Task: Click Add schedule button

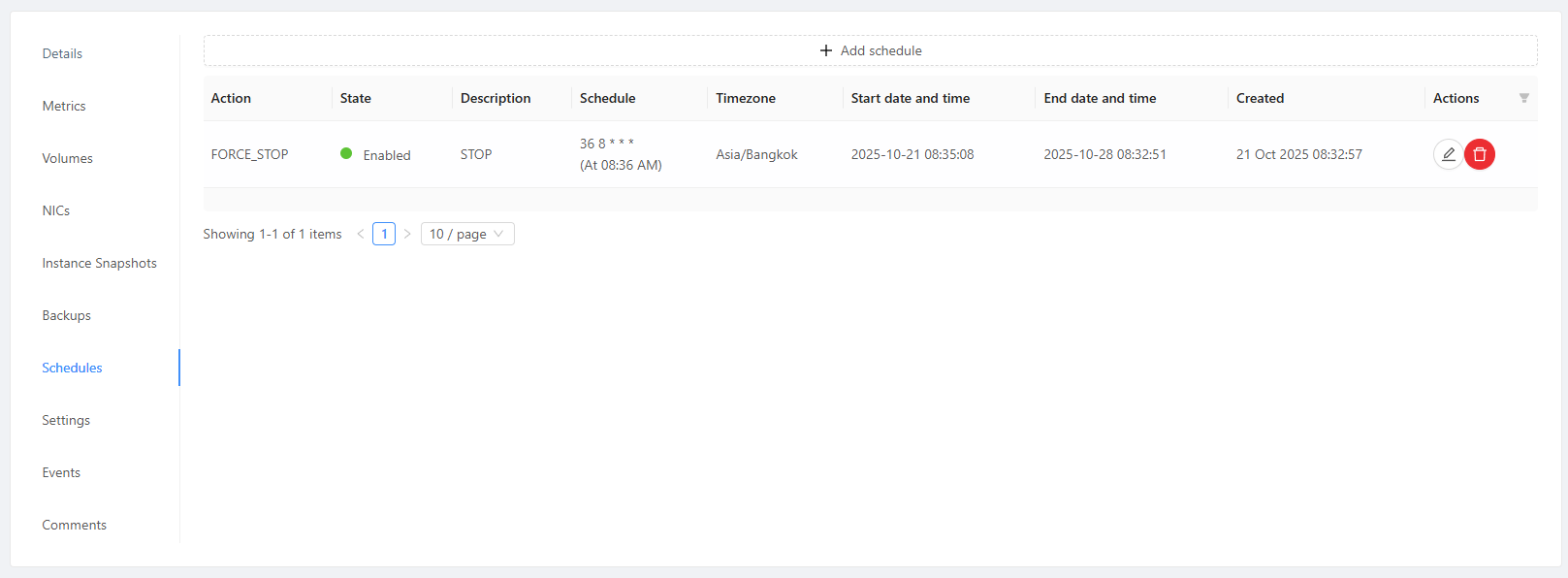Action: 870,50
